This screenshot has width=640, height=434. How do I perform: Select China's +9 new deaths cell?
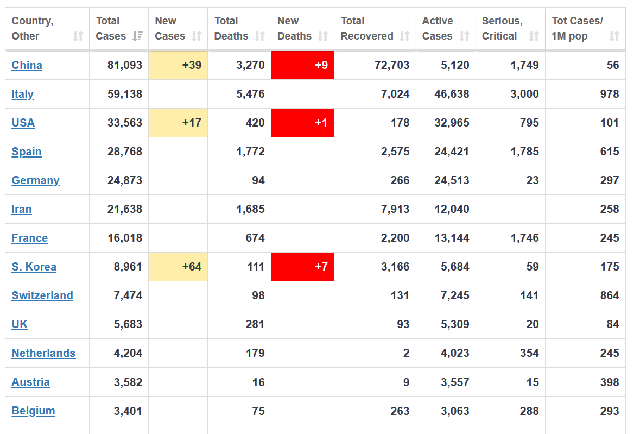click(x=302, y=65)
